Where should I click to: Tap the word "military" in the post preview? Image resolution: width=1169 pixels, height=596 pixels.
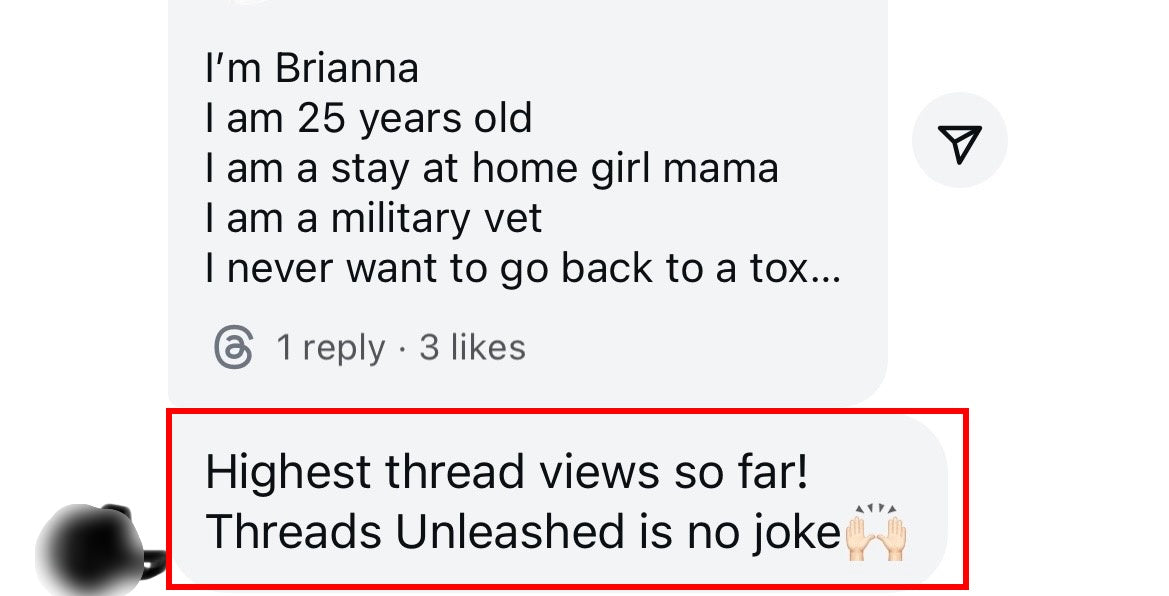[x=400, y=219]
